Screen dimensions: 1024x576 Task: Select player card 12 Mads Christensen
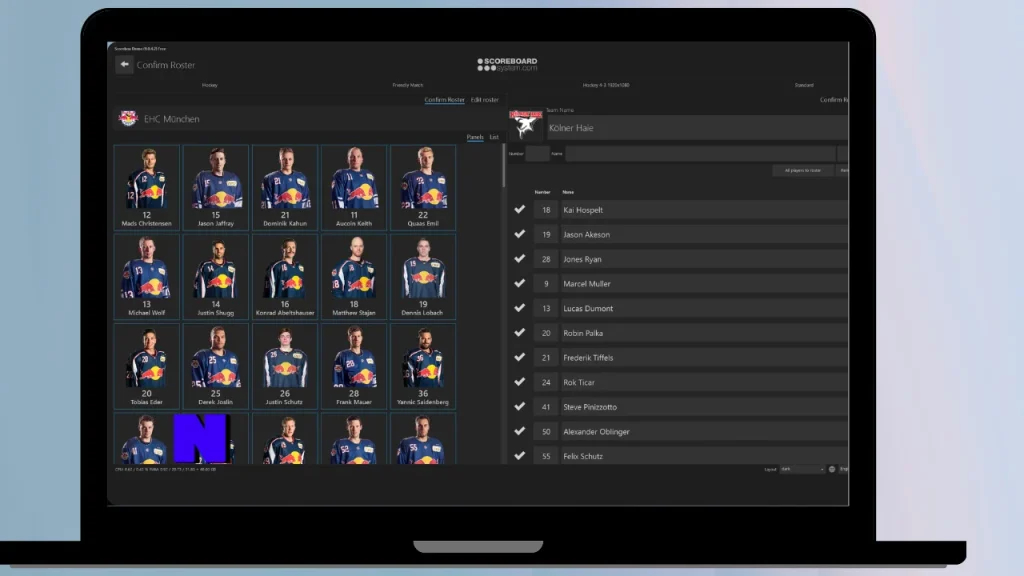(146, 187)
